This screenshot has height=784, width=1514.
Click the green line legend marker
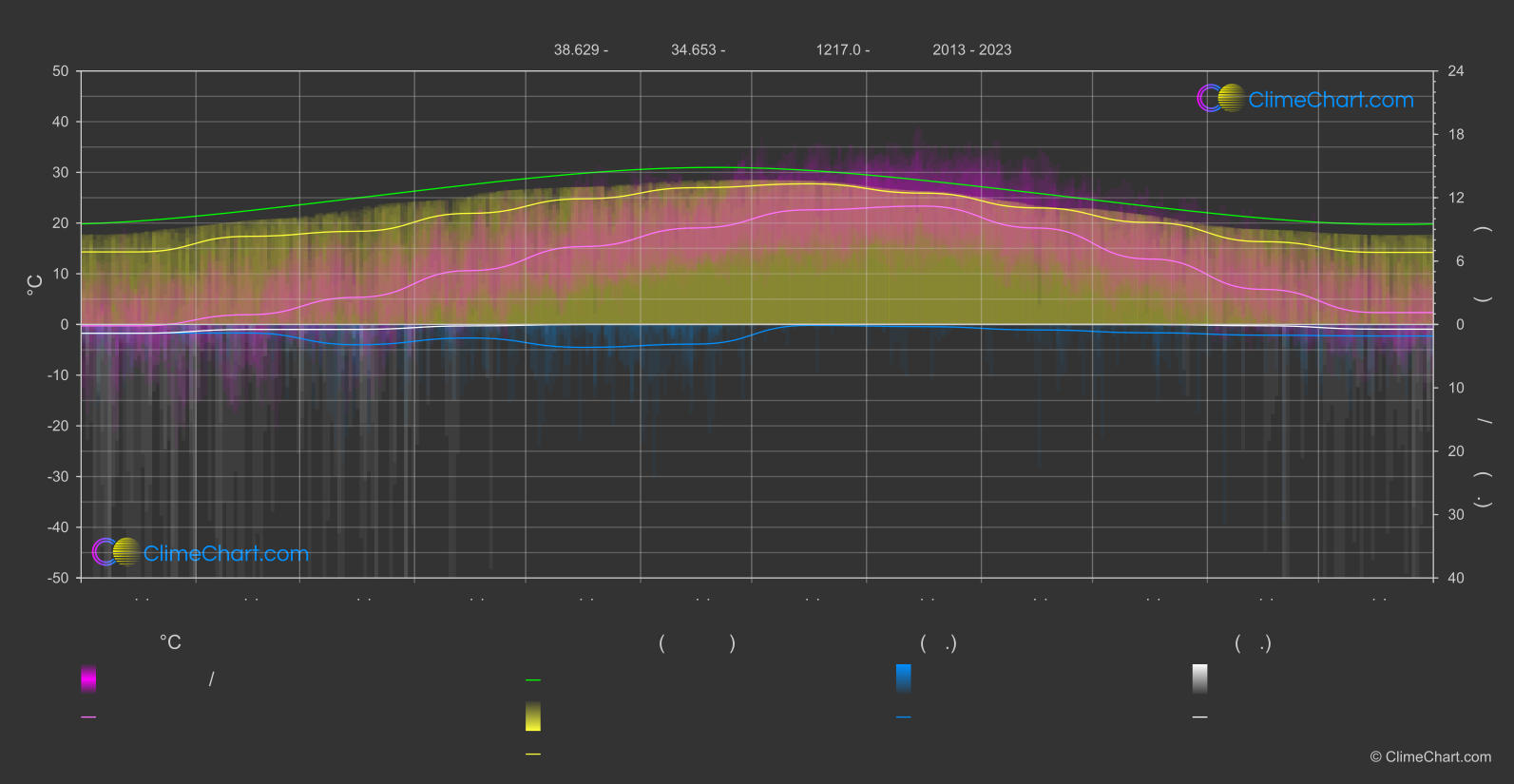tap(533, 680)
